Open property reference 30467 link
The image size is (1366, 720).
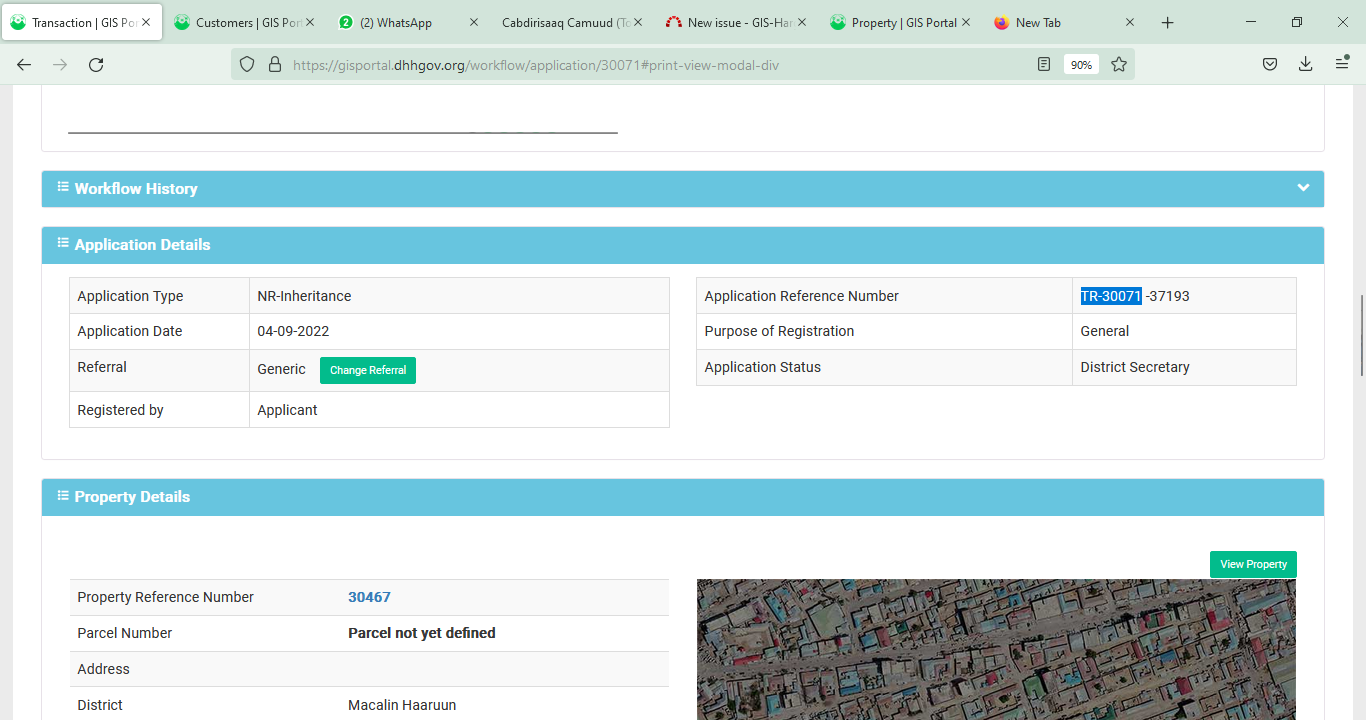tap(369, 597)
